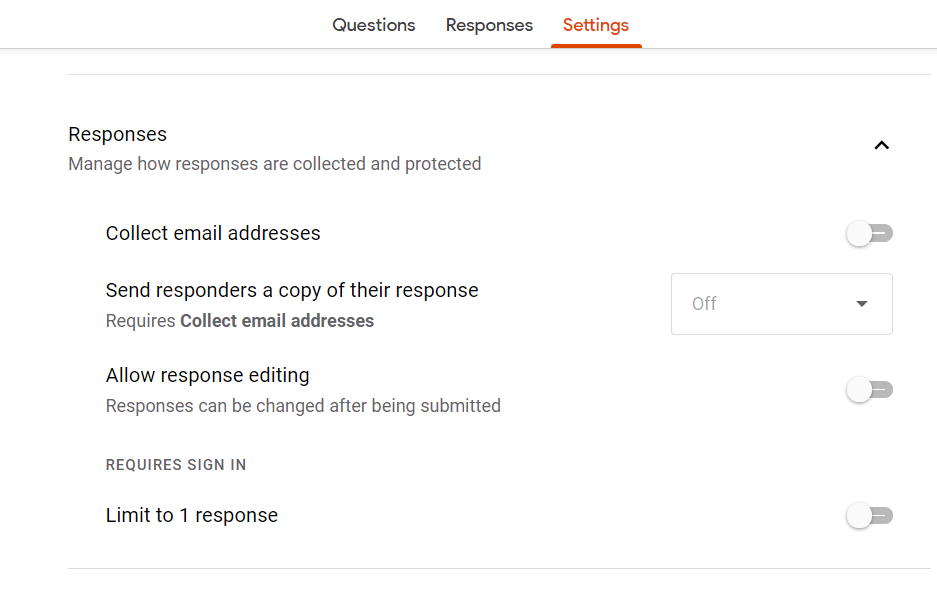Click 'Send responders a copy of their response' label
The image size is (937, 611).
[292, 290]
